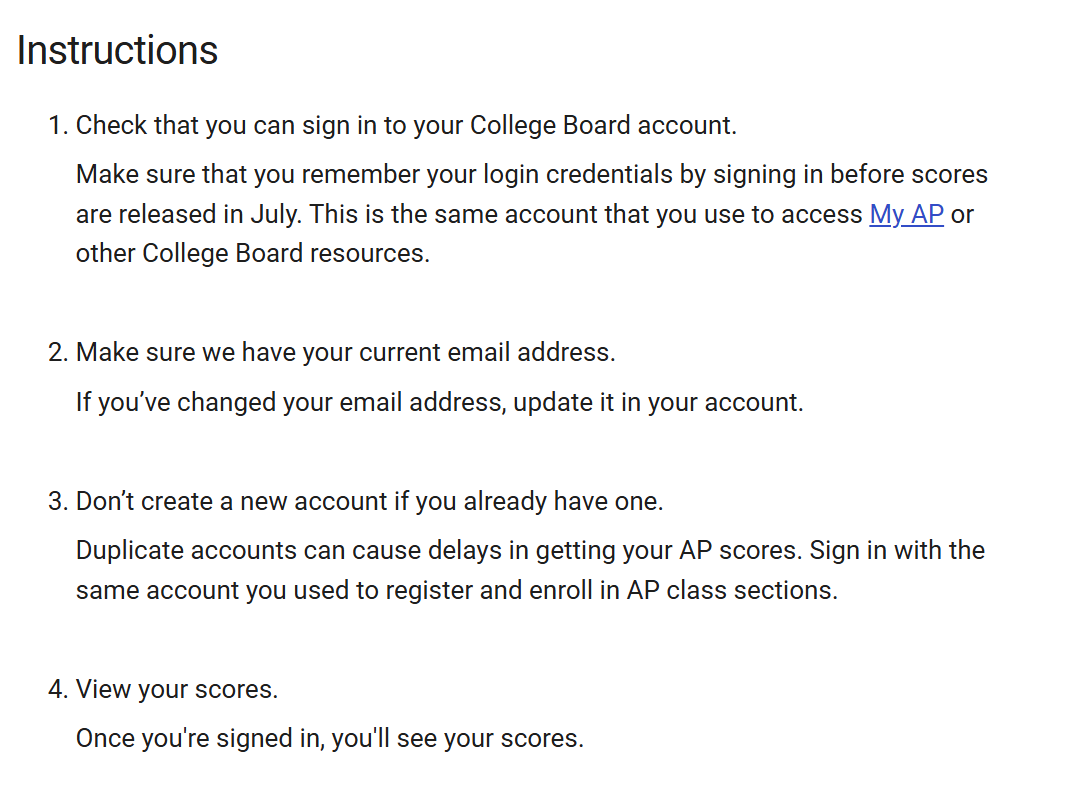Click the word 'or' after My AP link
Screen dimensions: 1080x798
(962, 214)
